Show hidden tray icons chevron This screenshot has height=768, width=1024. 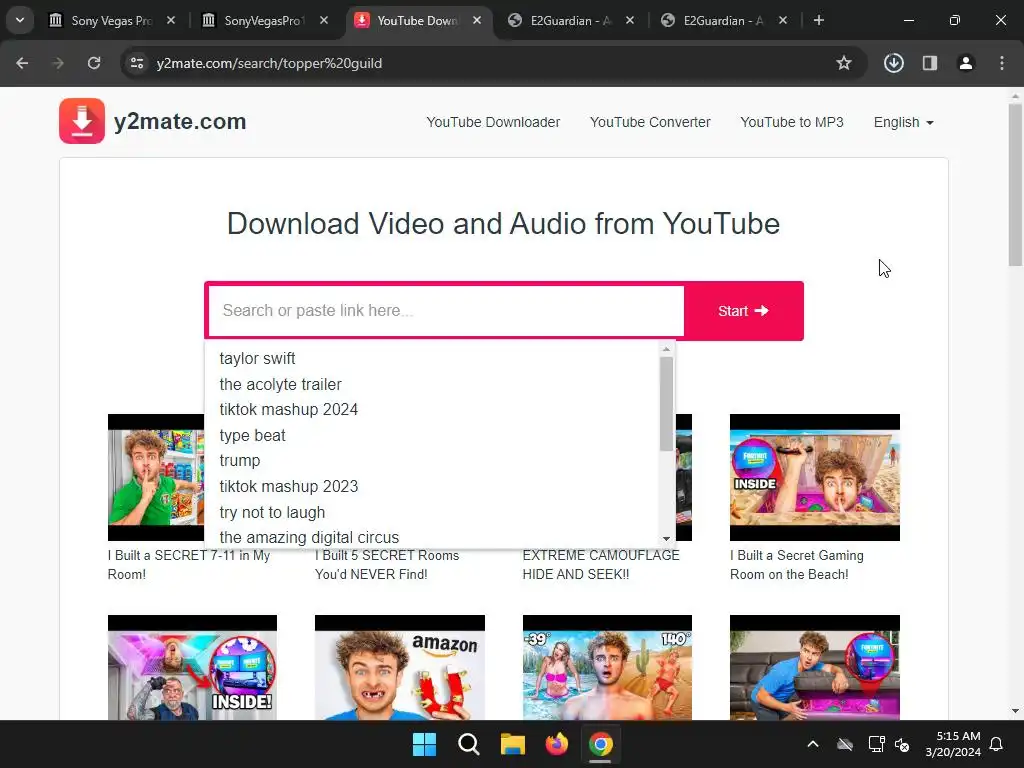pos(813,744)
